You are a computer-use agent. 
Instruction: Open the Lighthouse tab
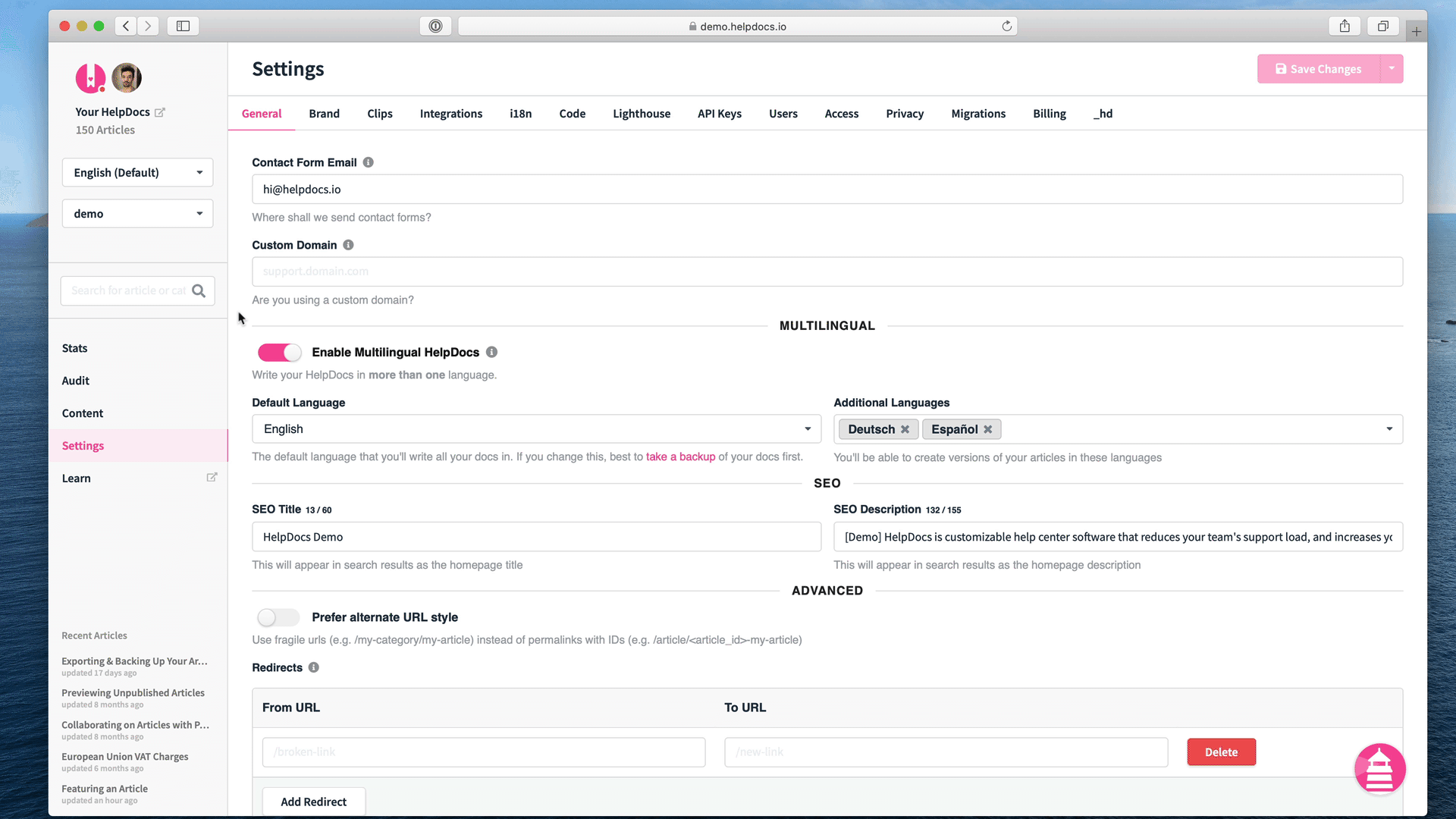642,114
